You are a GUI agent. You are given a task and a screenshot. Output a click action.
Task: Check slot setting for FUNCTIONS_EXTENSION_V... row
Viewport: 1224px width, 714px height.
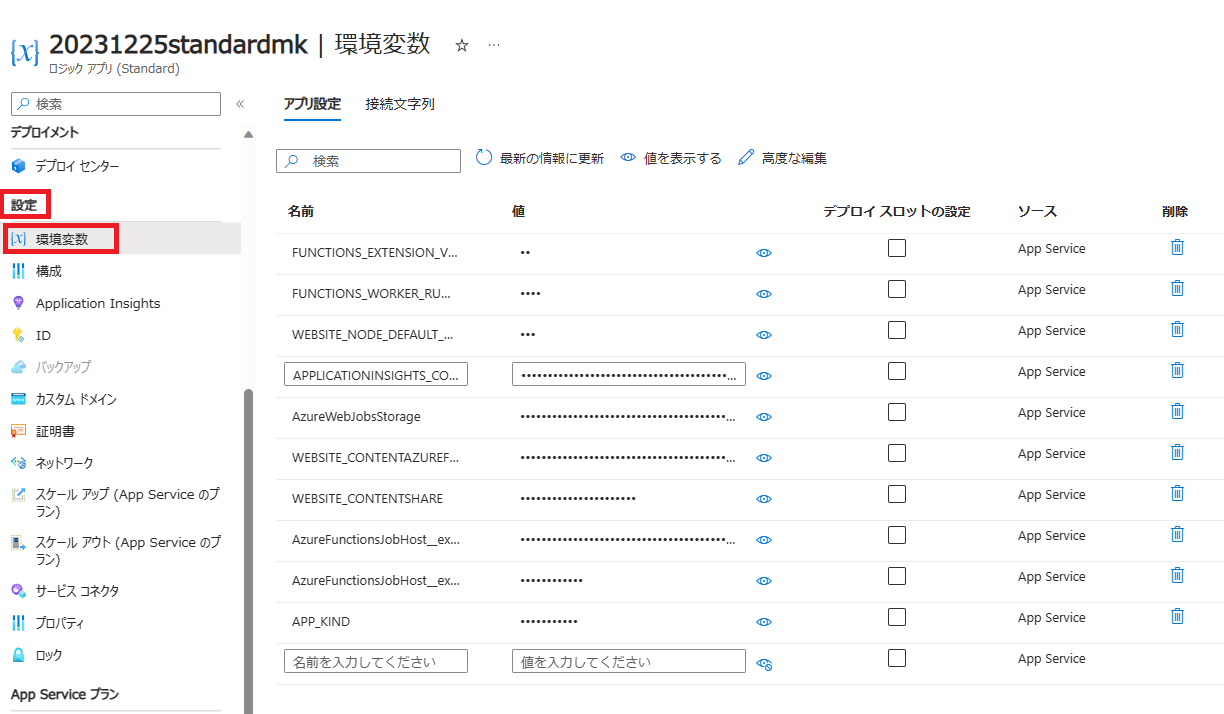pyautogui.click(x=897, y=248)
